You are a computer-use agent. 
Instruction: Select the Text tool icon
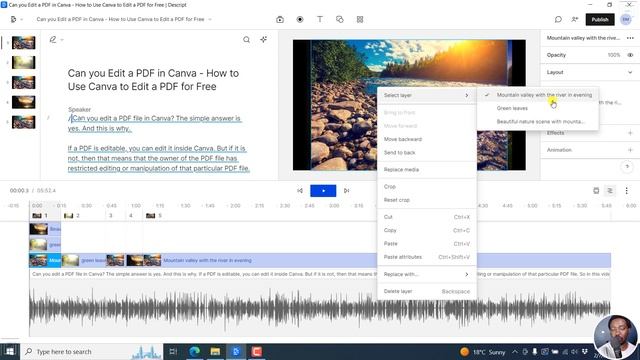click(x=320, y=19)
